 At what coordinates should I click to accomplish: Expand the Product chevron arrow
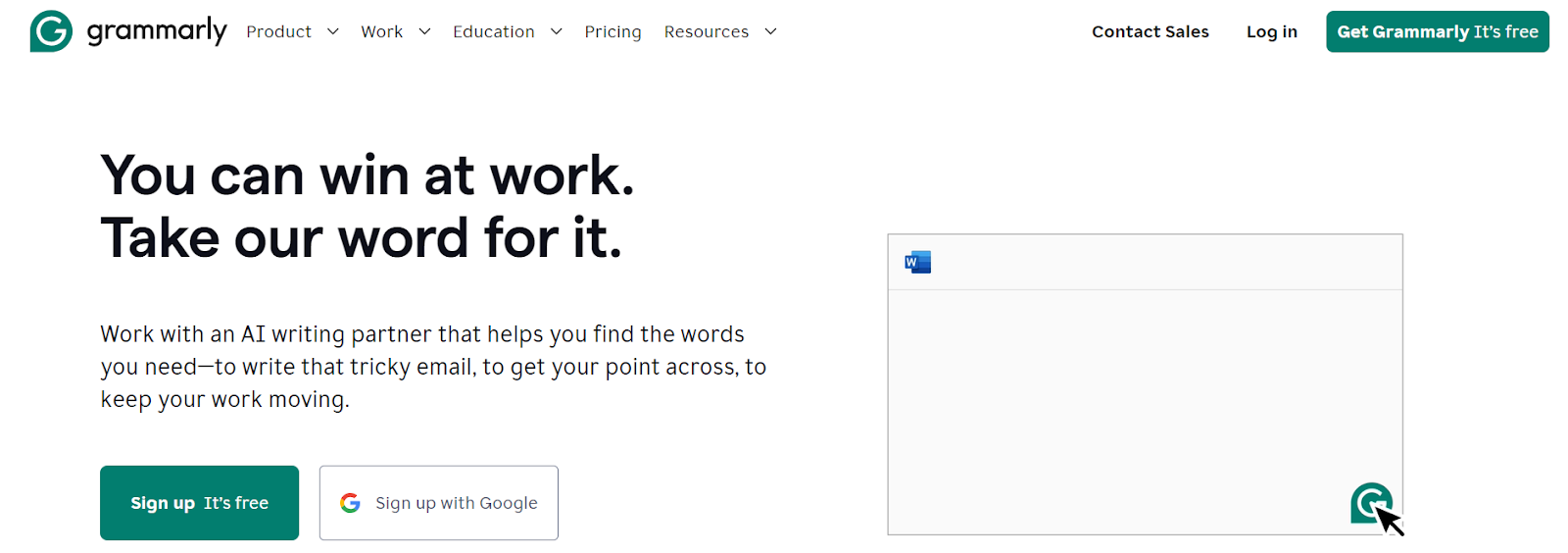333,31
